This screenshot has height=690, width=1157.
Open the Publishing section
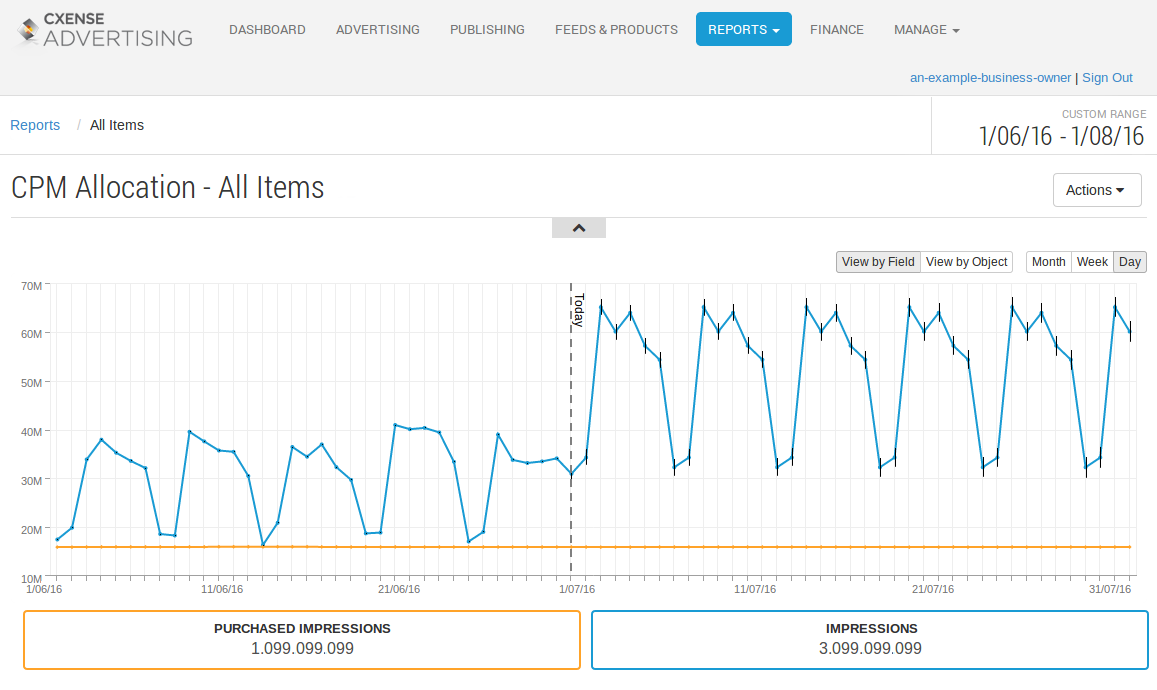tap(487, 30)
